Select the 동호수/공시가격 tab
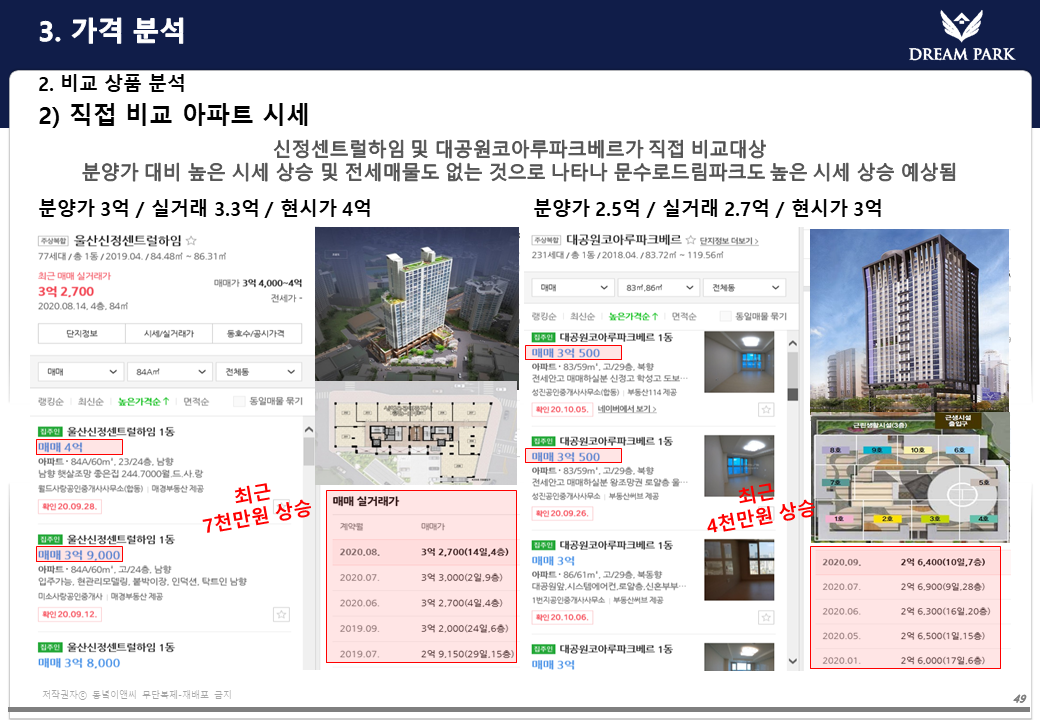Image resolution: width=1040 pixels, height=720 pixels. pyautogui.click(x=257, y=333)
